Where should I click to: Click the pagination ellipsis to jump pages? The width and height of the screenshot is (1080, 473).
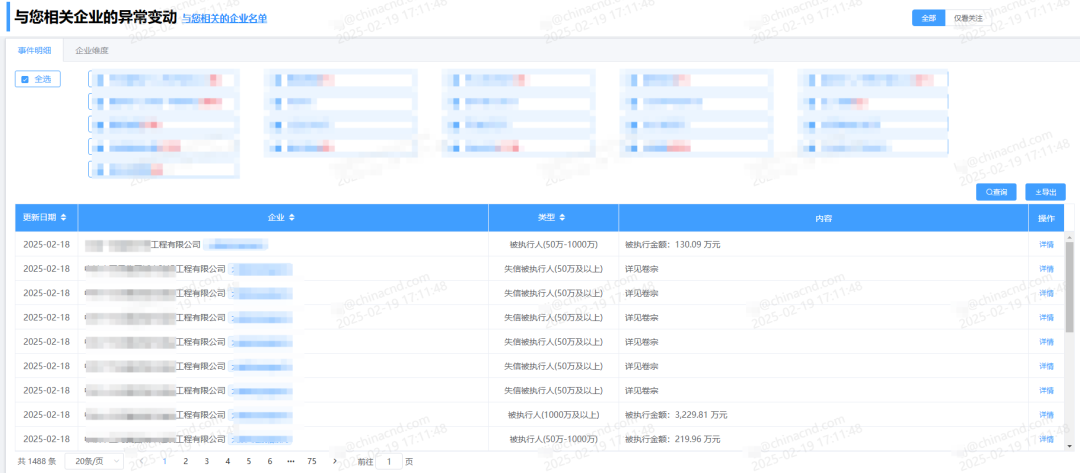point(290,461)
